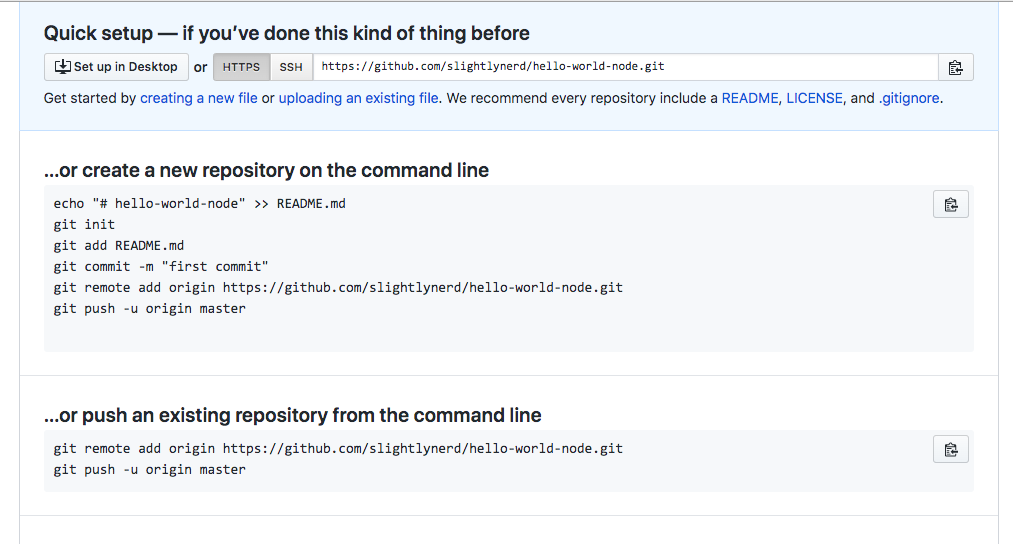Switch clone URL to SSH
This screenshot has width=1013, height=544.
click(x=291, y=67)
